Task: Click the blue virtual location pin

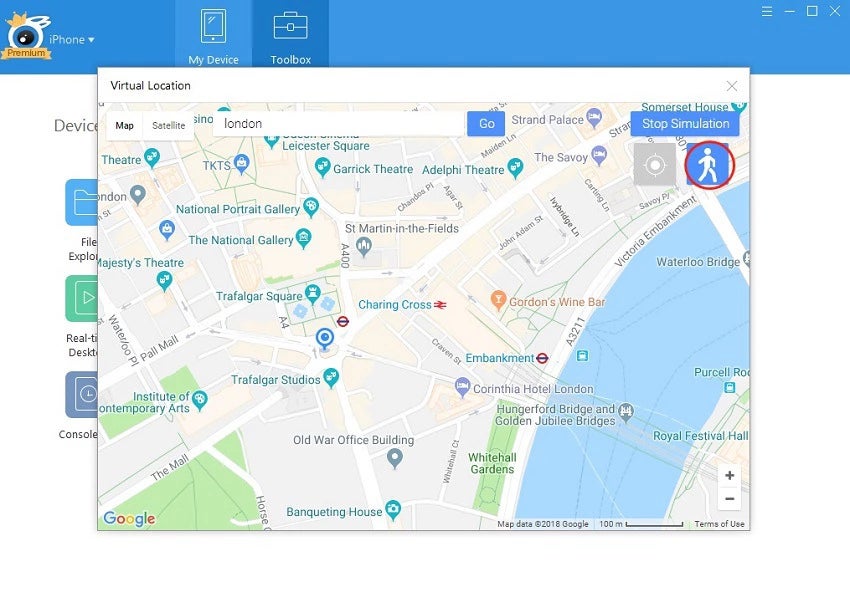Action: [325, 339]
